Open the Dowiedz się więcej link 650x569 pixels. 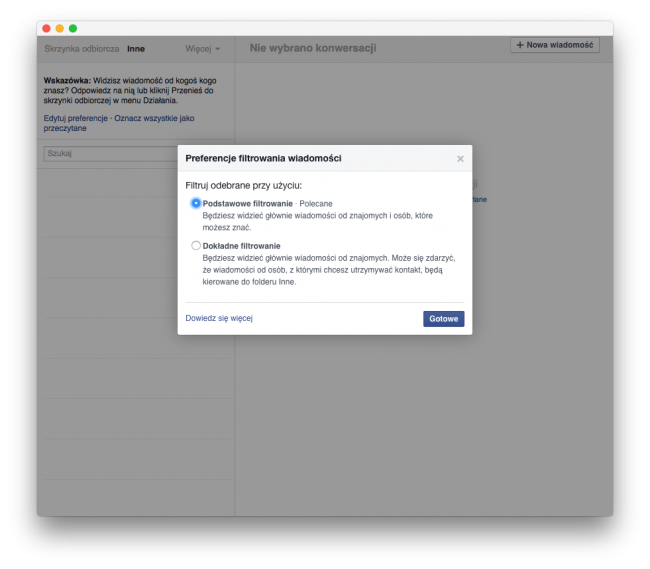[219, 318]
